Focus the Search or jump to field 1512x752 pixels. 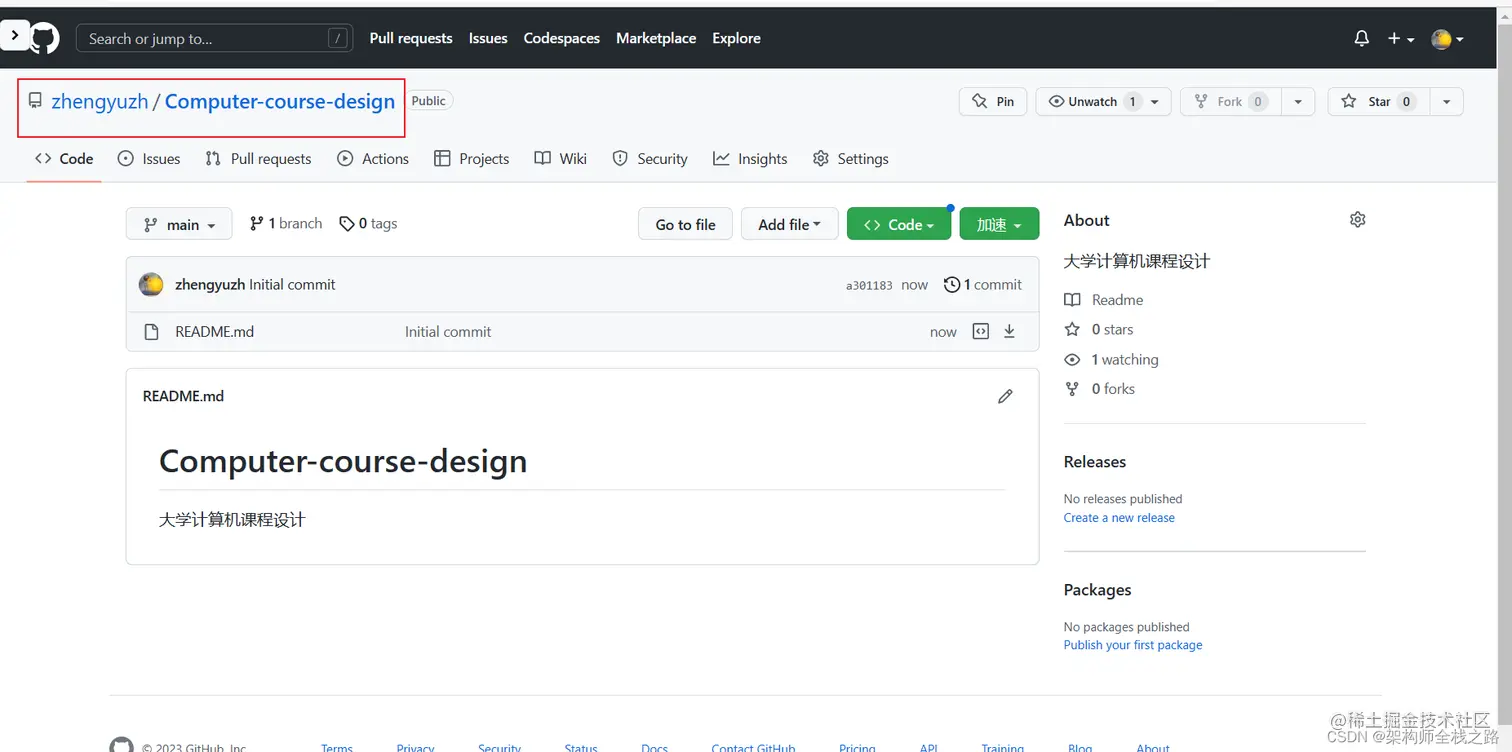(x=214, y=38)
